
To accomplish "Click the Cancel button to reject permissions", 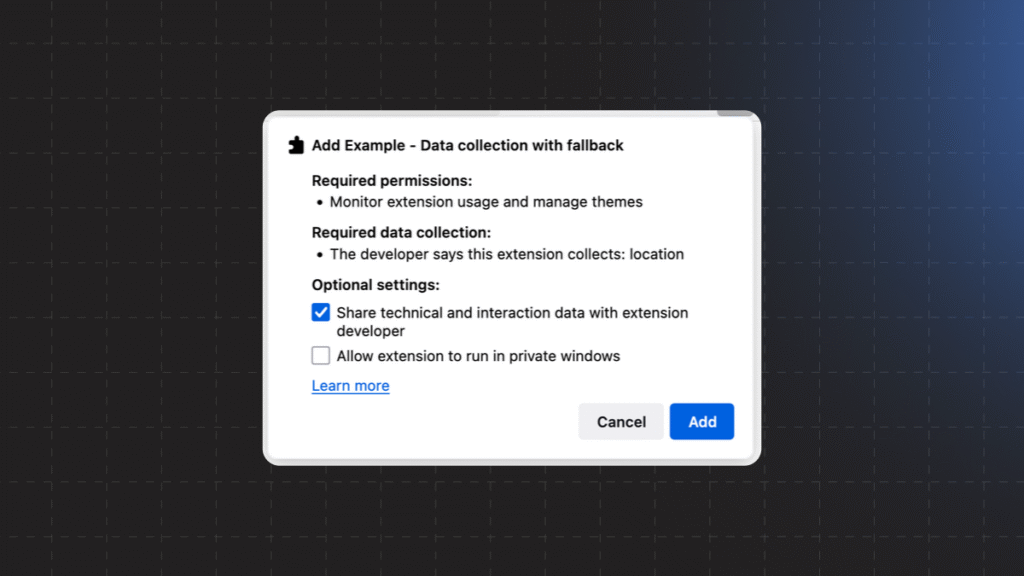I will pyautogui.click(x=620, y=421).
